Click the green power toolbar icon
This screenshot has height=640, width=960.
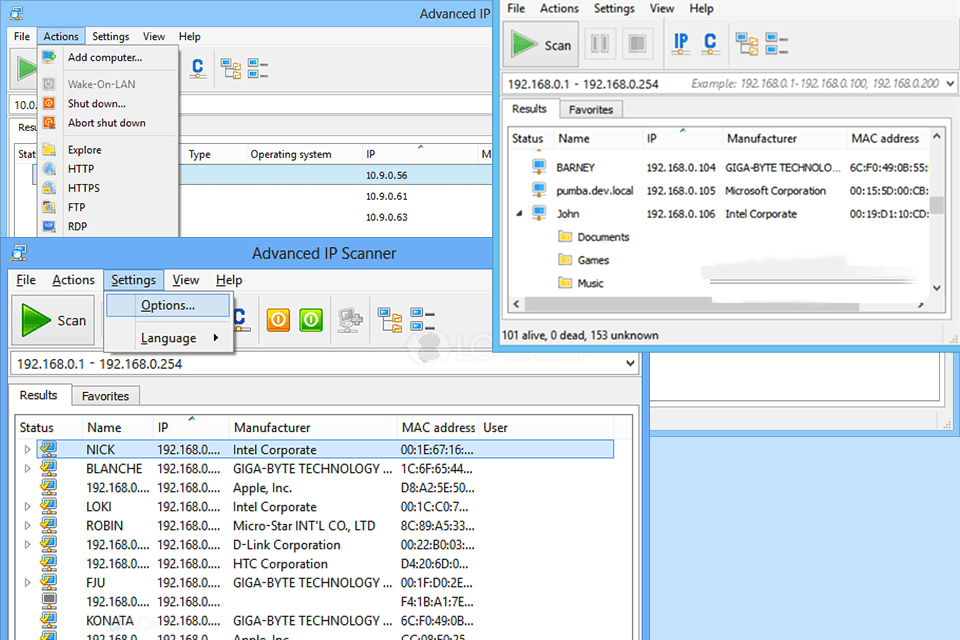tap(309, 319)
